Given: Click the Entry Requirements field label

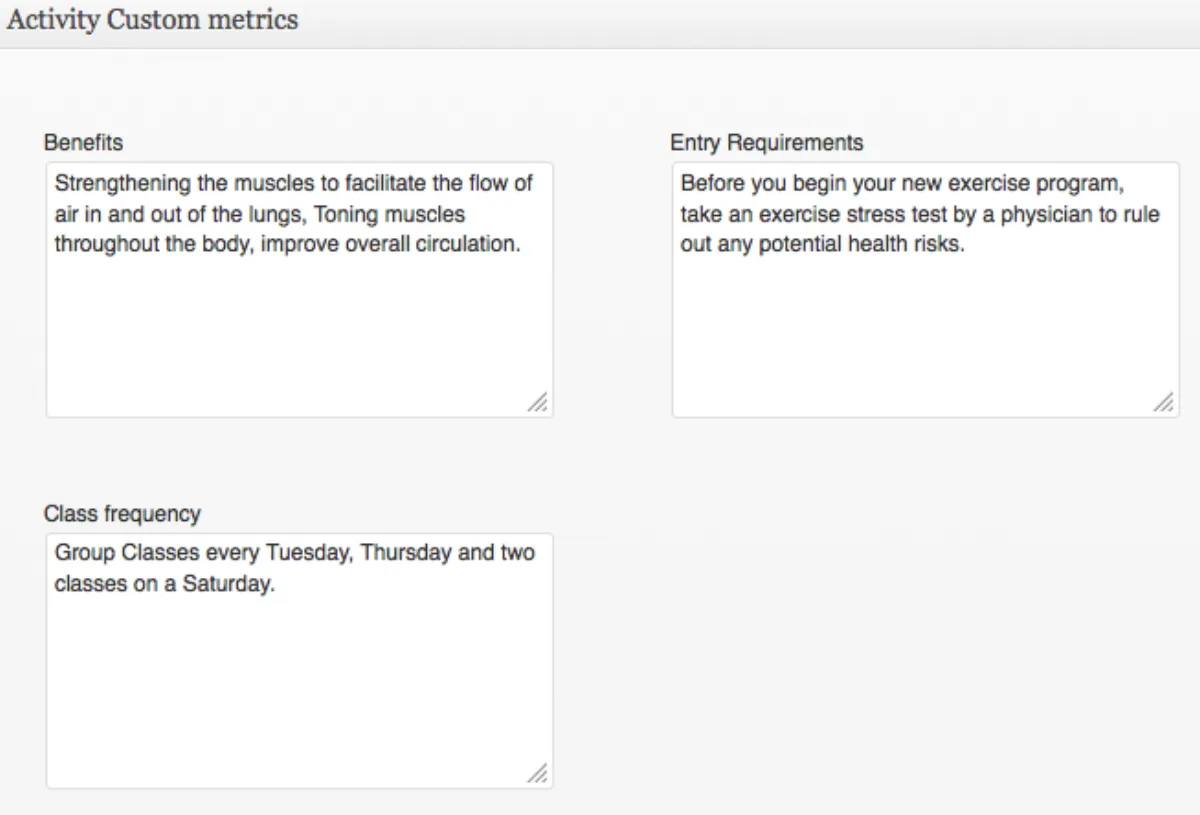Looking at the screenshot, I should click(766, 143).
